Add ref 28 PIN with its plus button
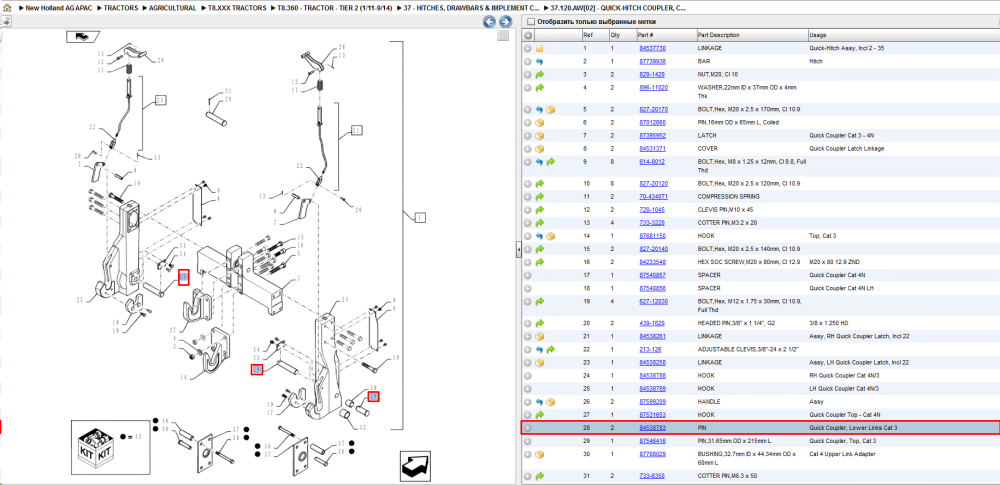 pos(527,428)
